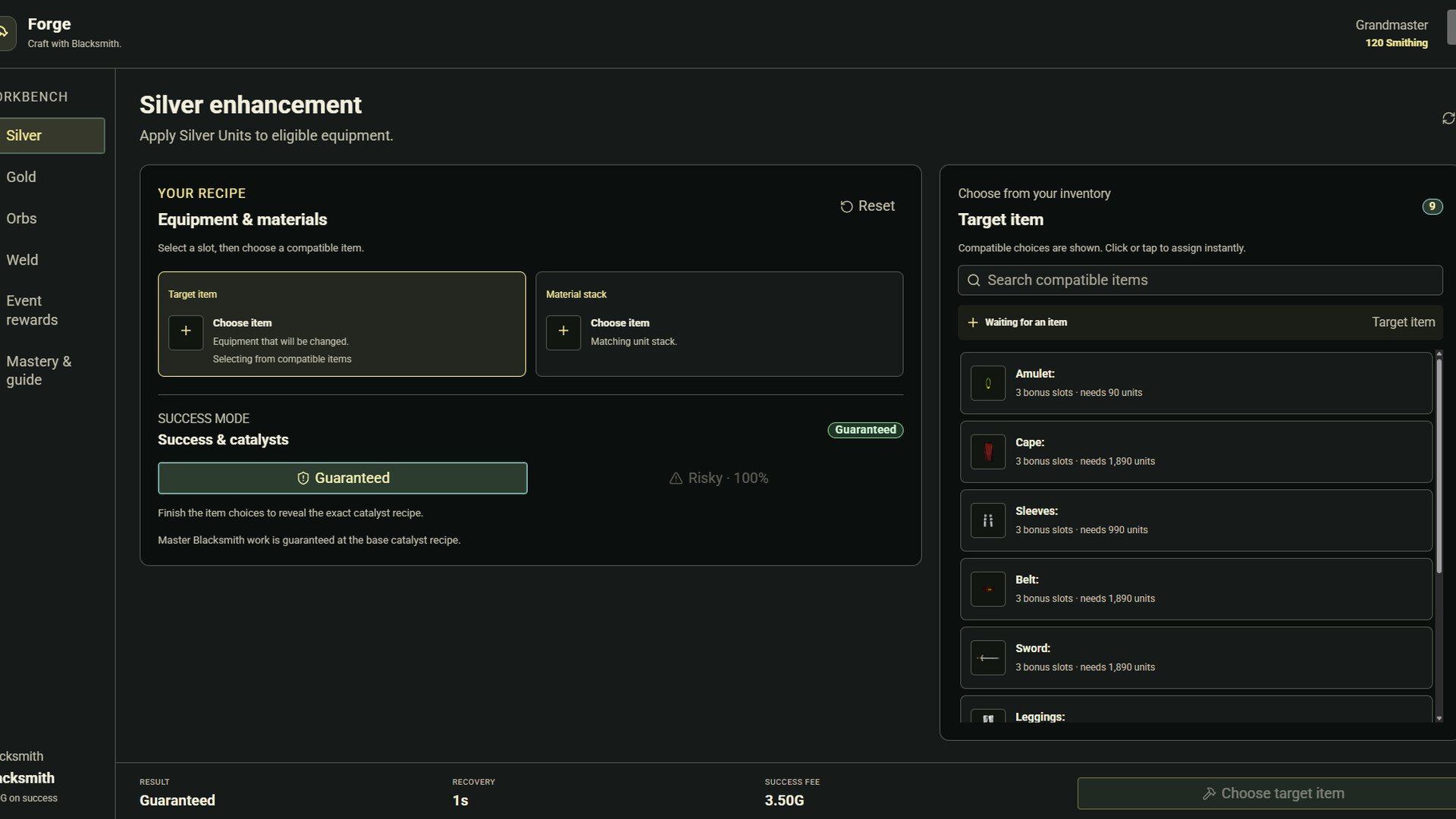Click the Leggings item icon
Screen dimensions: 1456x819
click(988, 717)
